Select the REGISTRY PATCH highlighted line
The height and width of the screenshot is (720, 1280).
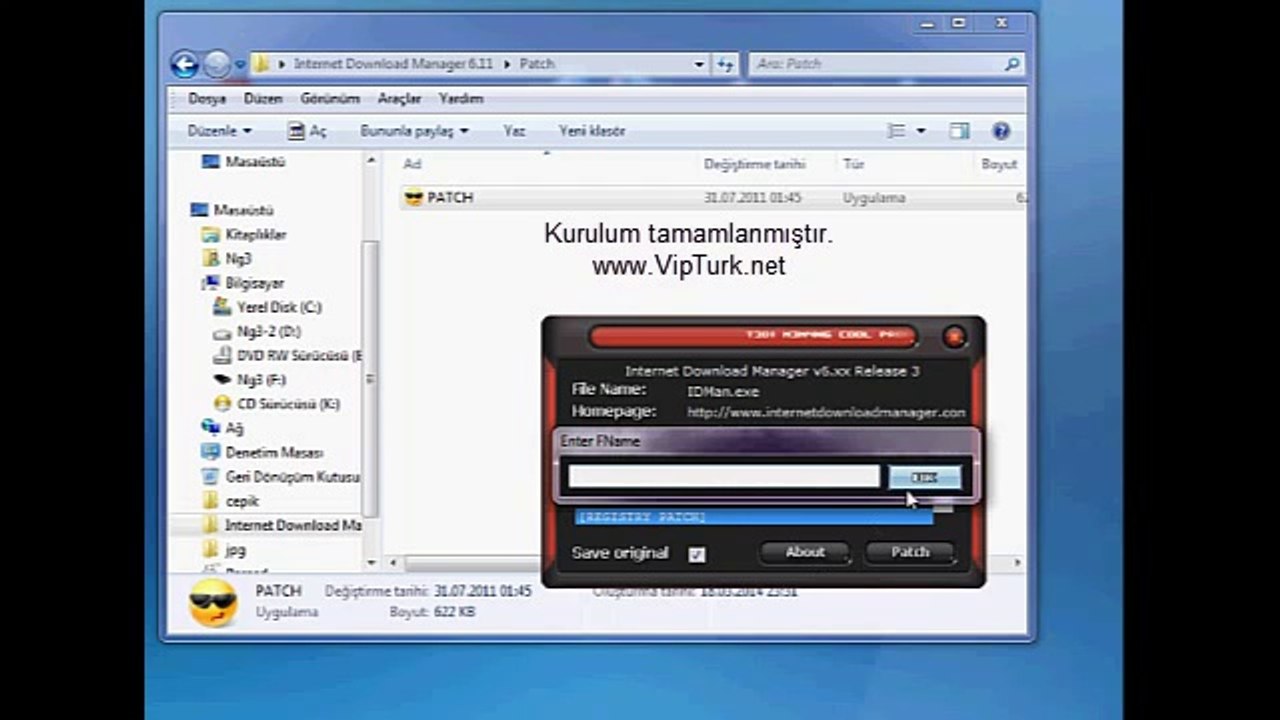click(754, 517)
